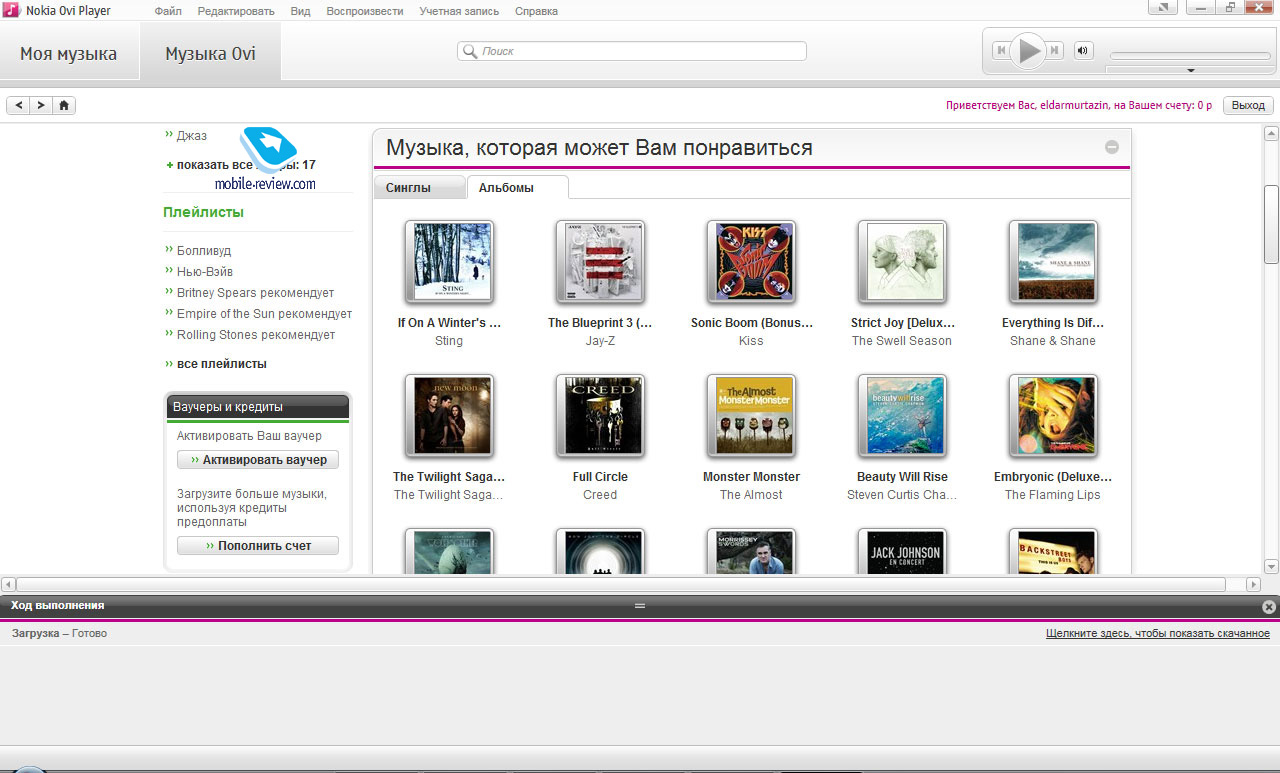The height and width of the screenshot is (773, 1280).
Task: Skip to previous track
Action: (1001, 50)
